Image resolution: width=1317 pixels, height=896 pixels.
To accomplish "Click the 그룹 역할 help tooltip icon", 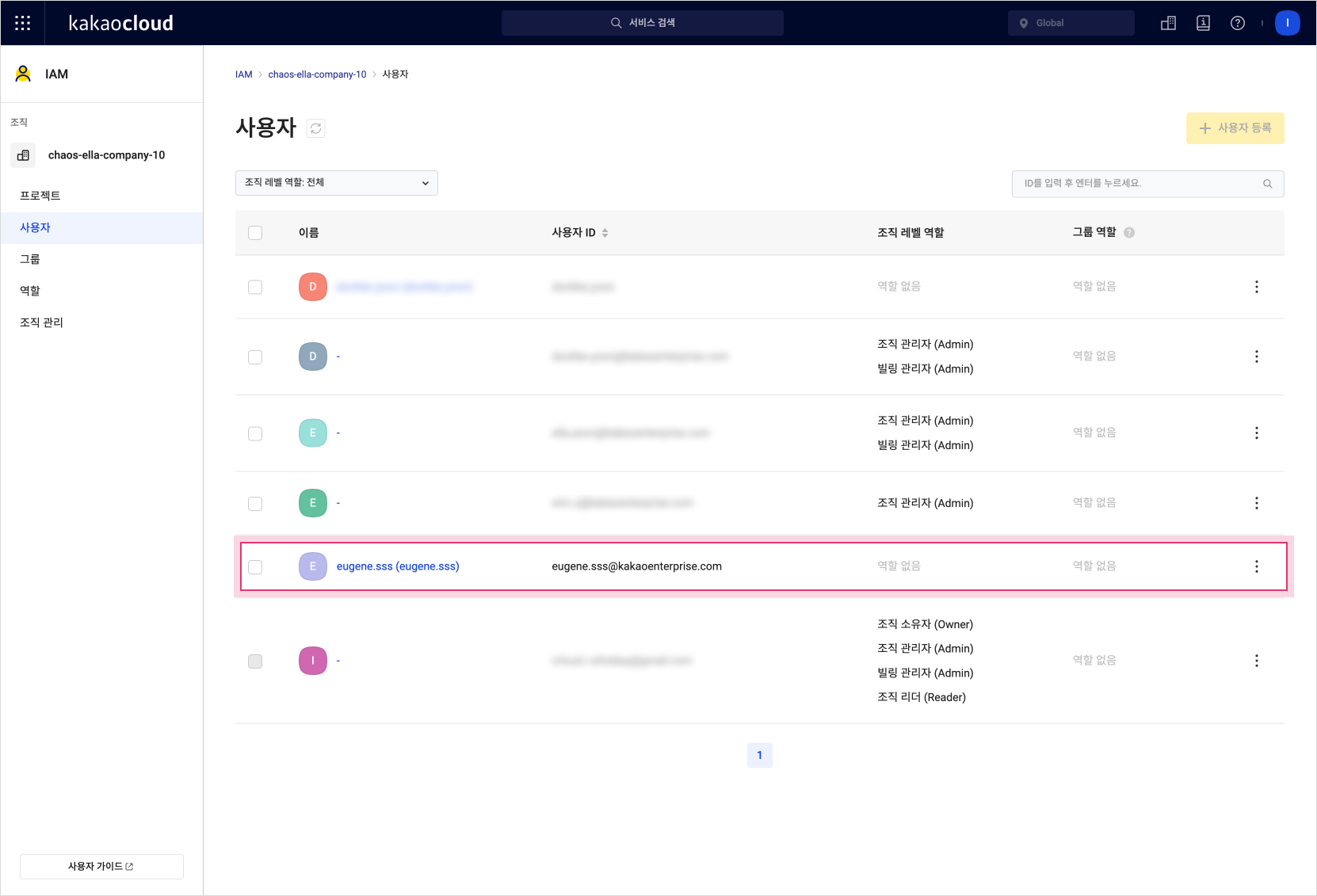I will [x=1129, y=233].
